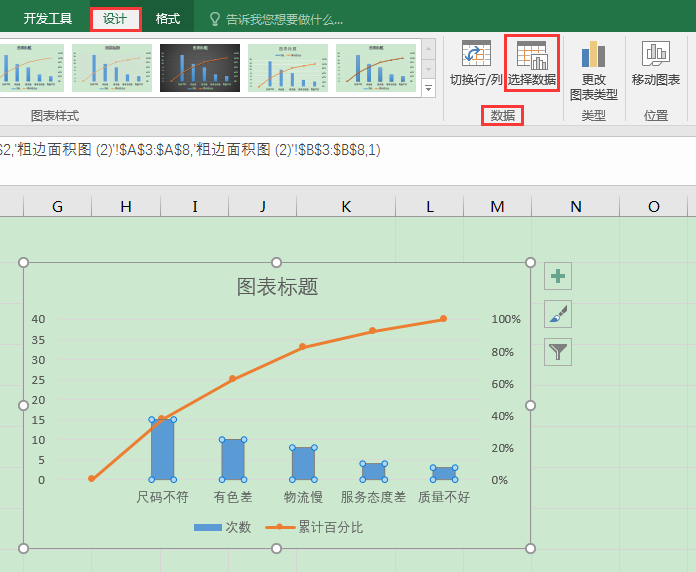The image size is (696, 572).
Task: Select column J header
Action: (262, 206)
